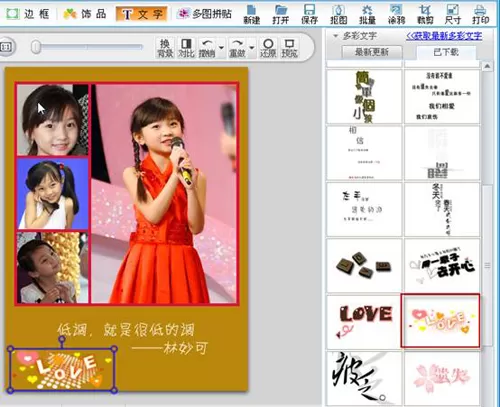Click the zoom slider handle
Viewport: 500px width, 407px height.
36,47
